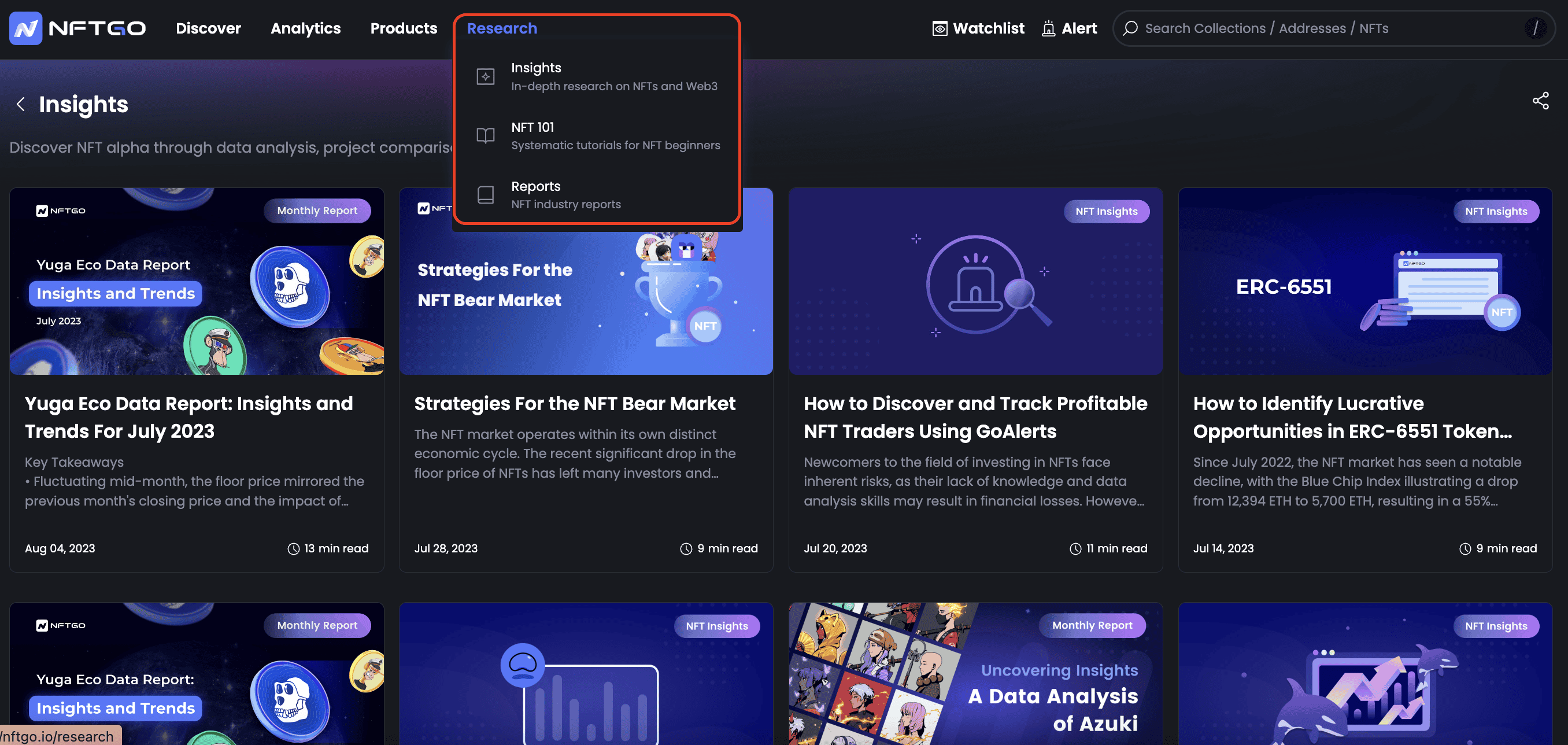1568x745 pixels.
Task: Focus the Search Collections / Addresses / NFTs field
Action: tap(1333, 28)
